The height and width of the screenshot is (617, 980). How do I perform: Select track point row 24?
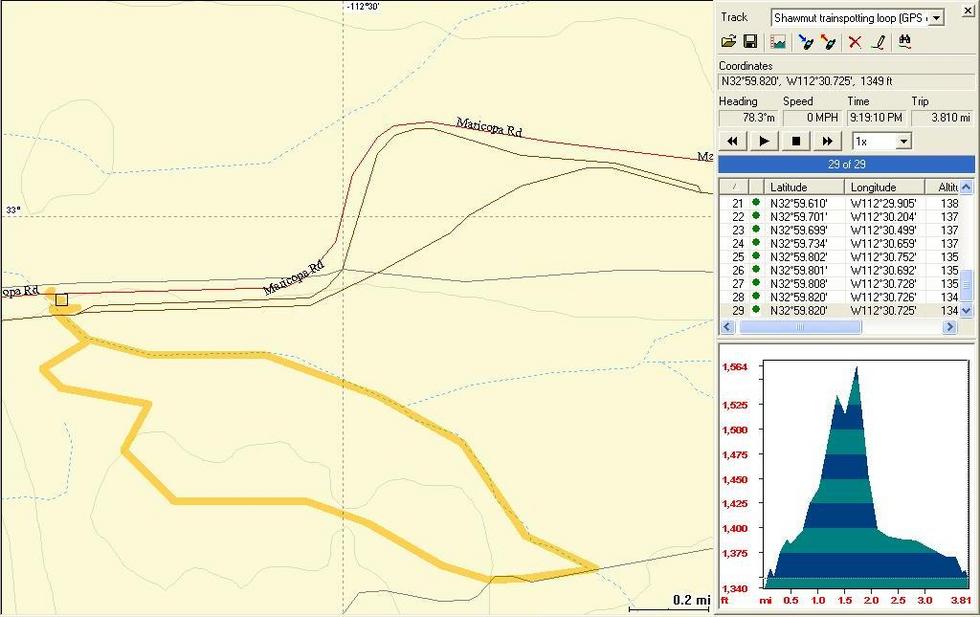pos(839,243)
